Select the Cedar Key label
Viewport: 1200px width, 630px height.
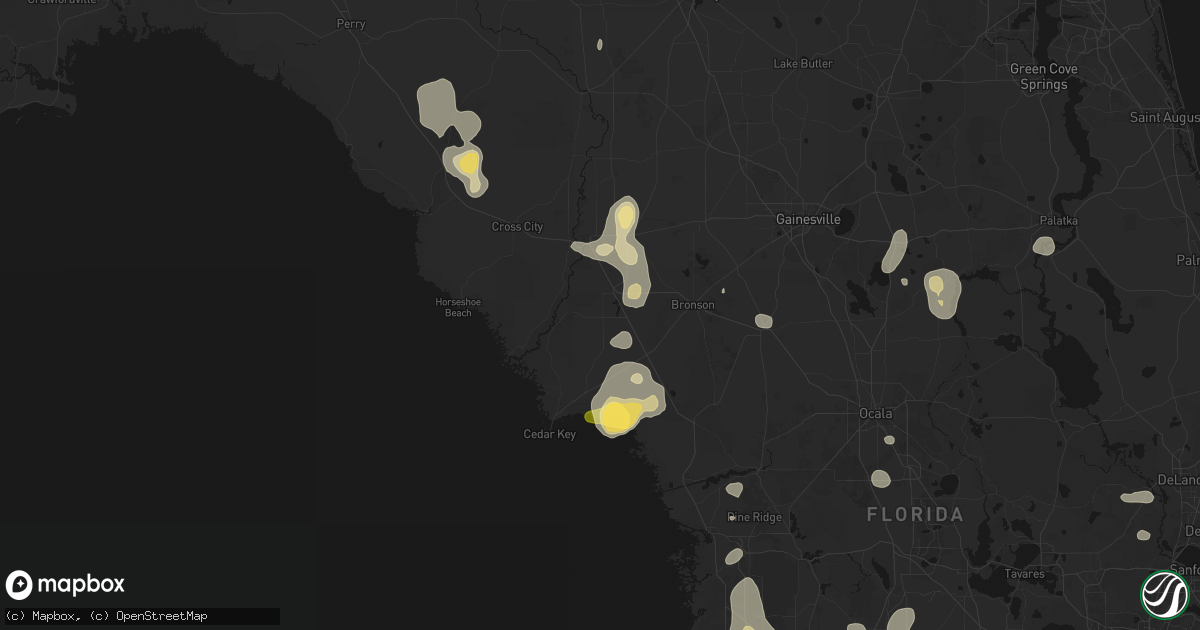tap(550, 434)
